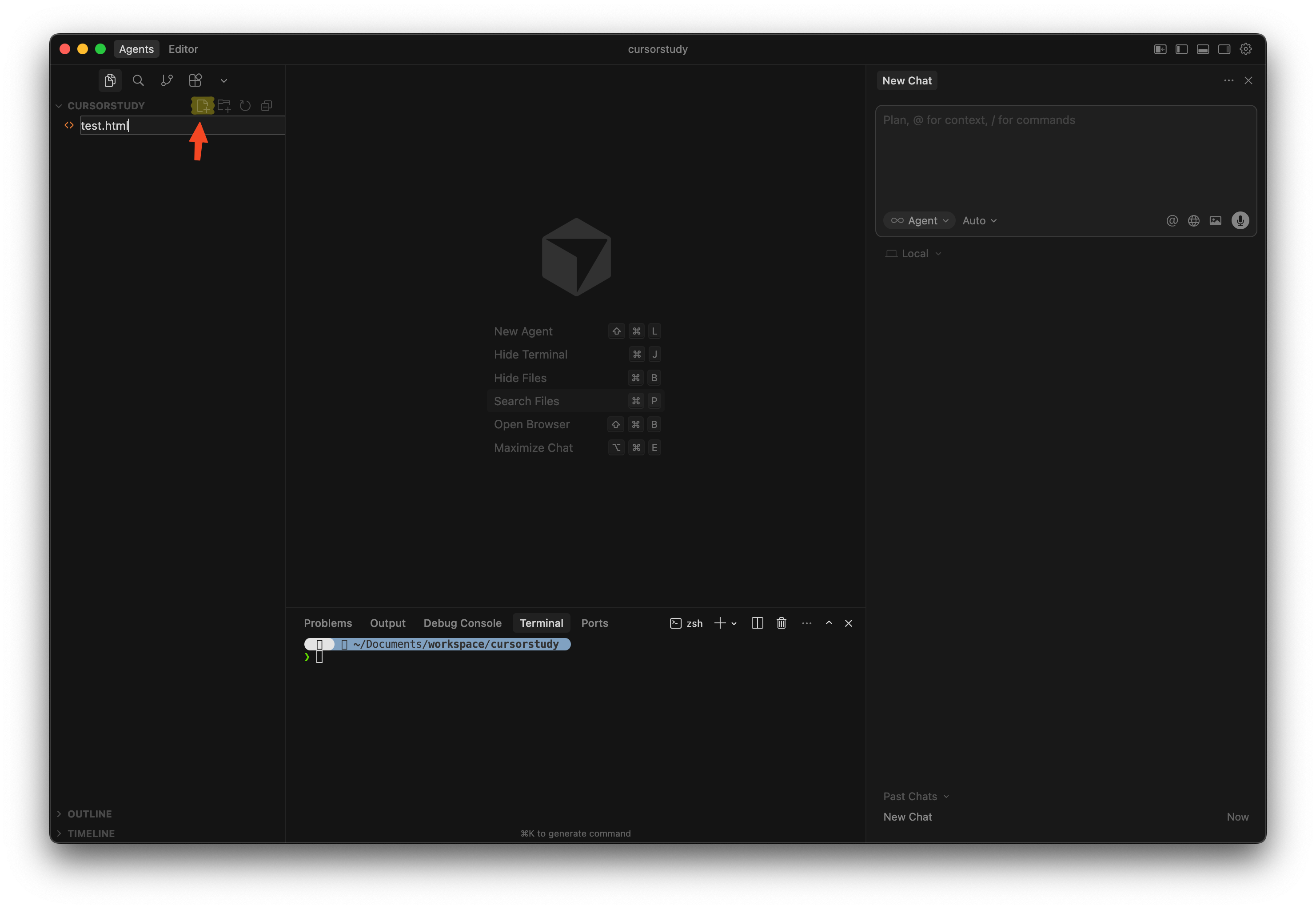Image resolution: width=1316 pixels, height=909 pixels.
Task: Click the New Folder icon in explorer
Action: [224, 106]
